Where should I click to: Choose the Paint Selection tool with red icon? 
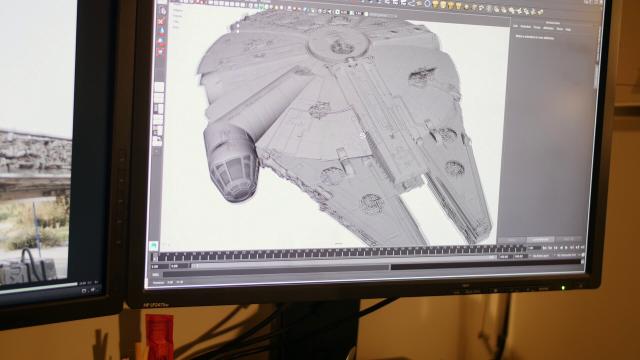click(x=162, y=22)
